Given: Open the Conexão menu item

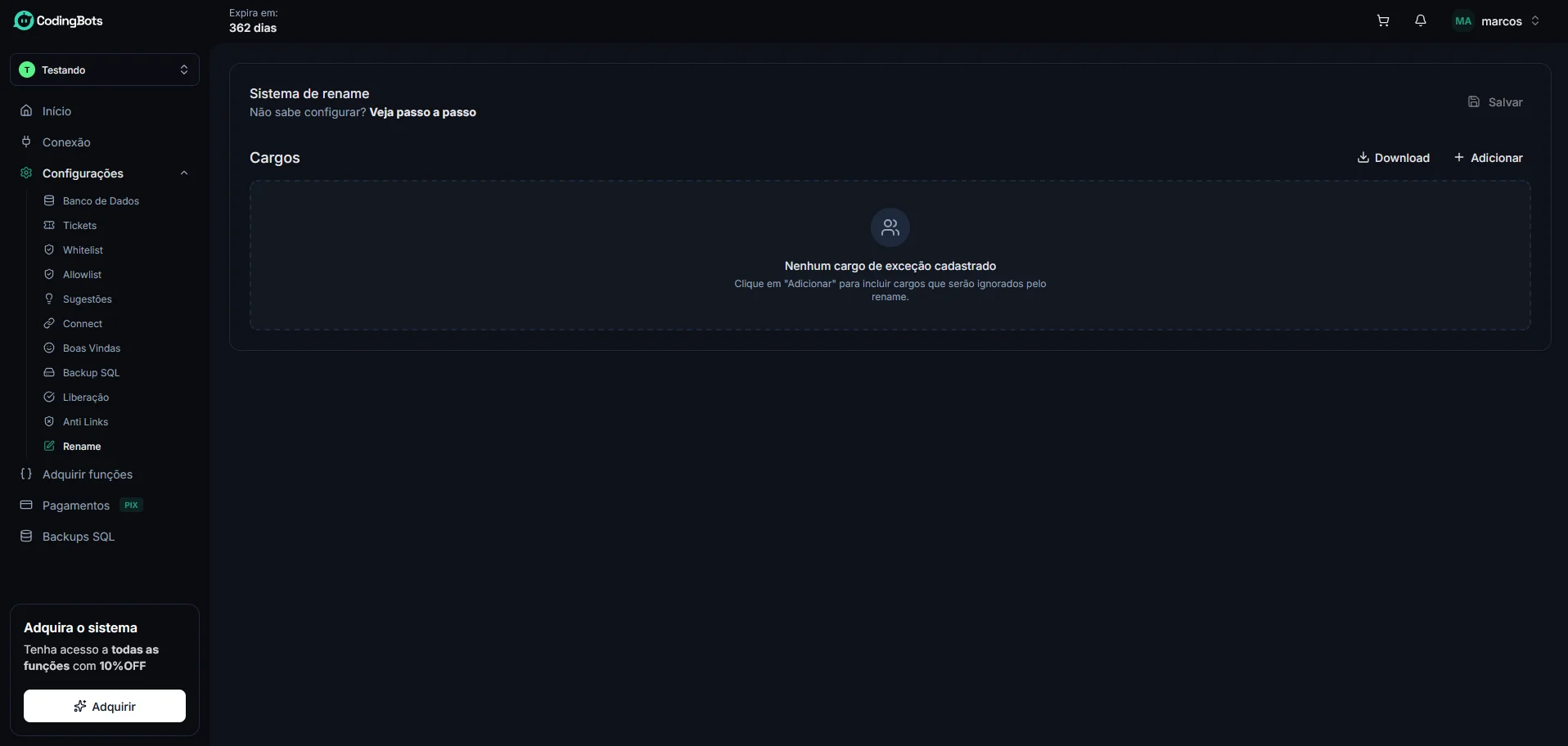Looking at the screenshot, I should coord(66,142).
